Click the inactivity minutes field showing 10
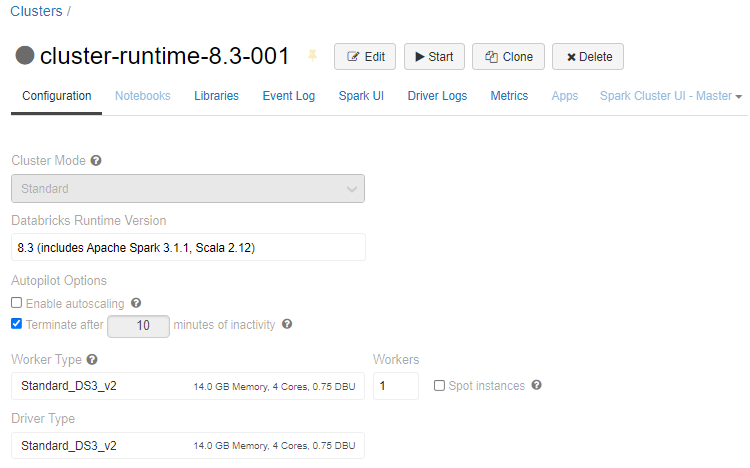Image resolution: width=750 pixels, height=468 pixels. click(x=138, y=326)
